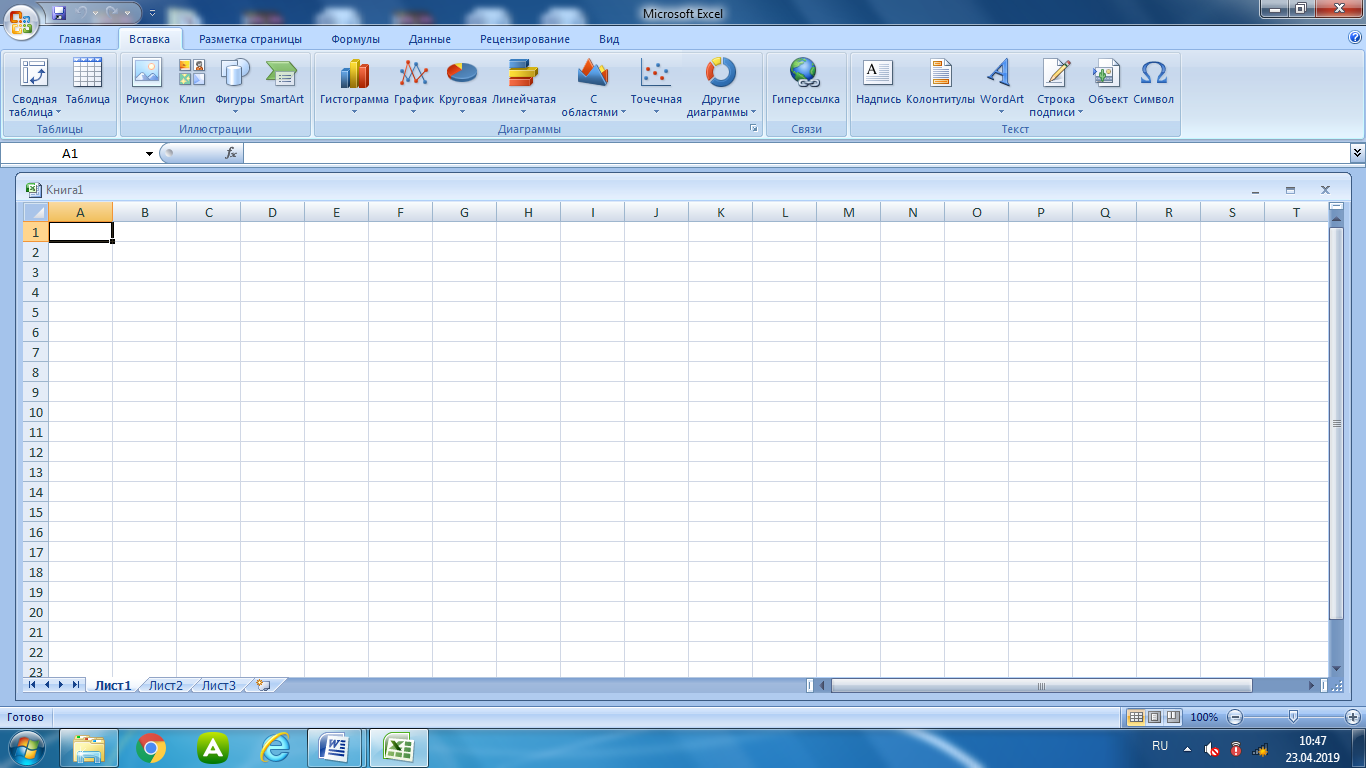Save workbook from Quick Access Toolbar
The height and width of the screenshot is (768, 1366).
click(x=58, y=13)
